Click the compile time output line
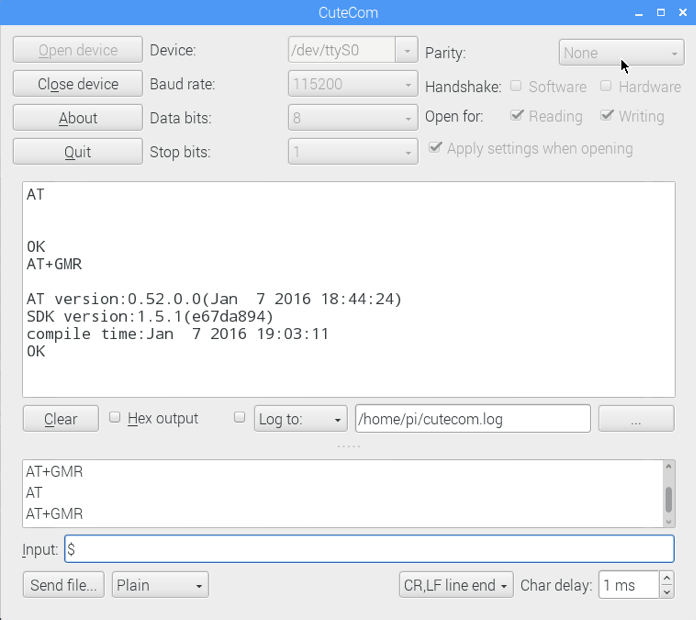The image size is (696, 620). 178,334
